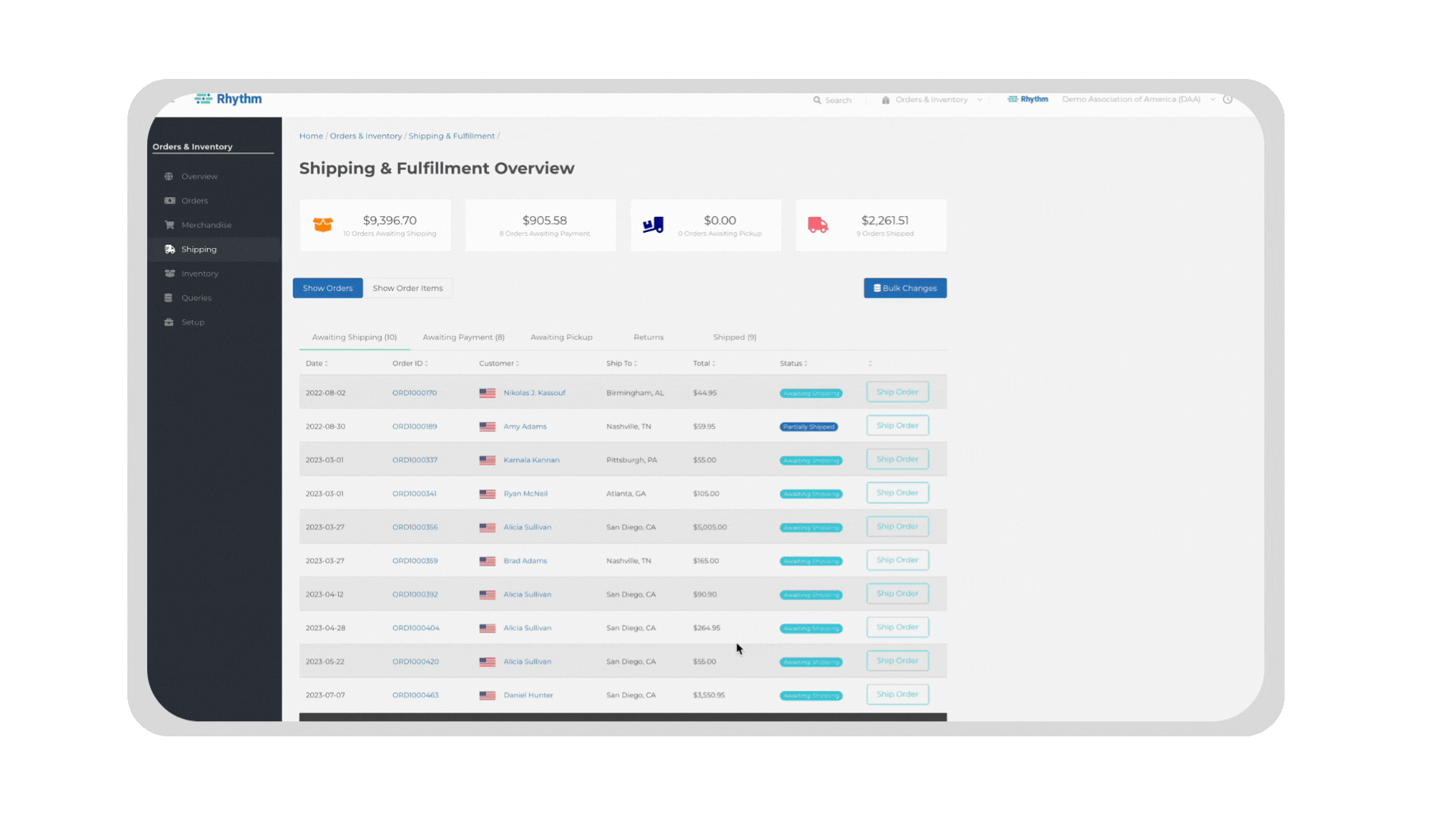Click the Partially Shipped status badge
Screen dimensions: 1456x819
tap(808, 427)
